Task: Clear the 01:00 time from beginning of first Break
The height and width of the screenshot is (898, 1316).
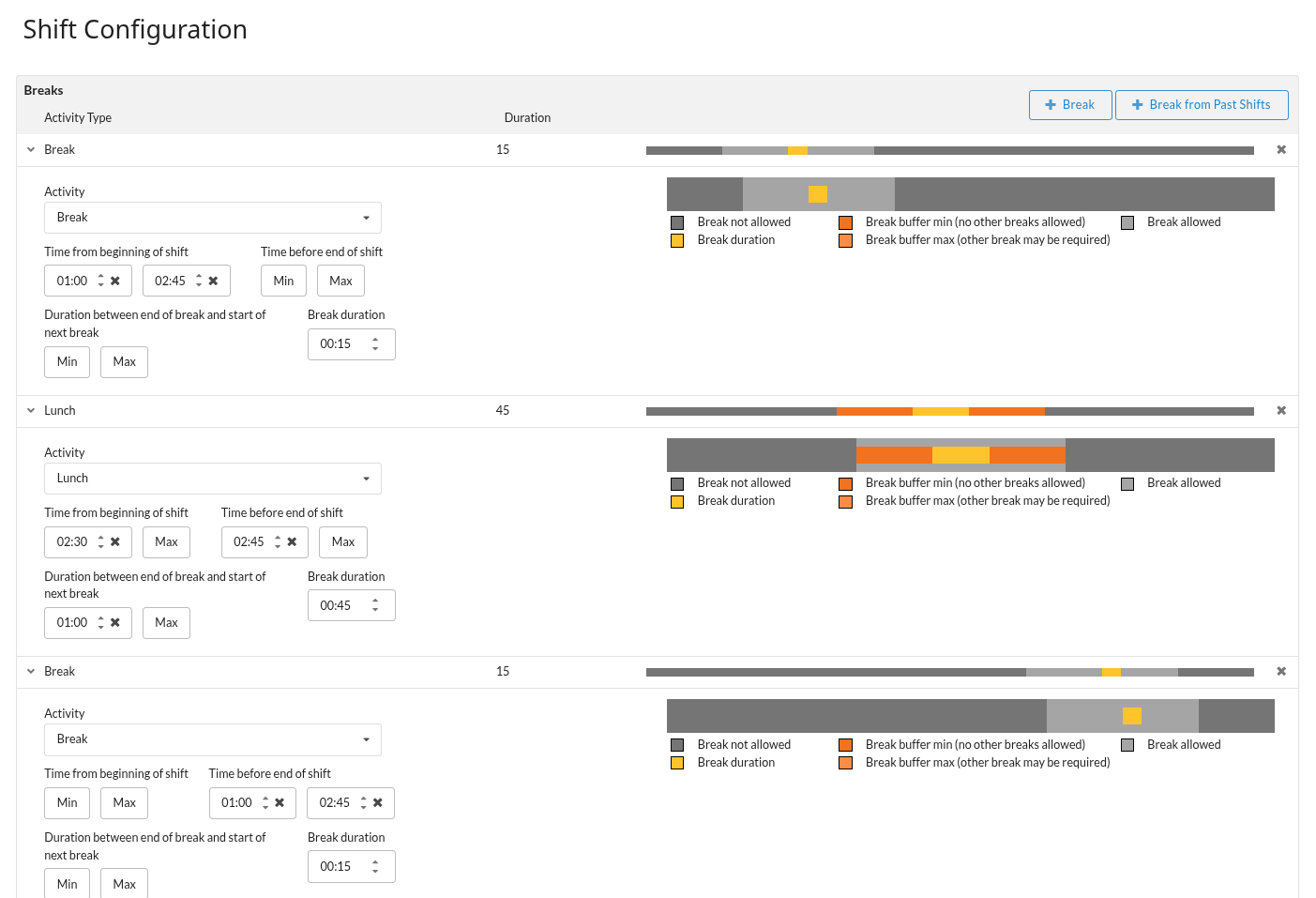Action: point(115,282)
